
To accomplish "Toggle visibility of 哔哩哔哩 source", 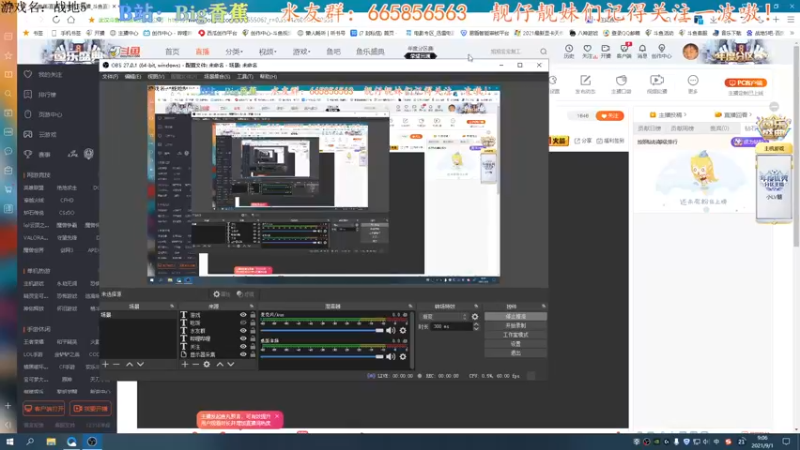I will [243, 338].
